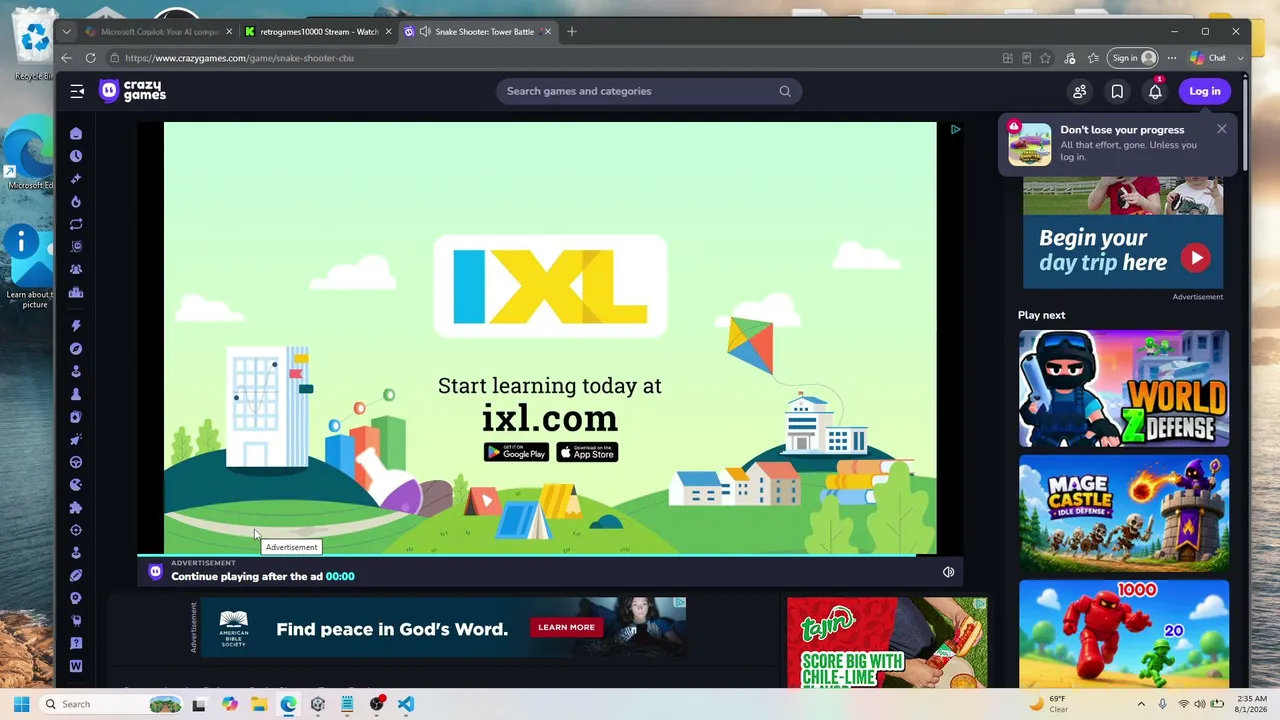Open Visual Studio Code from the taskbar
The image size is (1280, 720).
click(x=405, y=704)
